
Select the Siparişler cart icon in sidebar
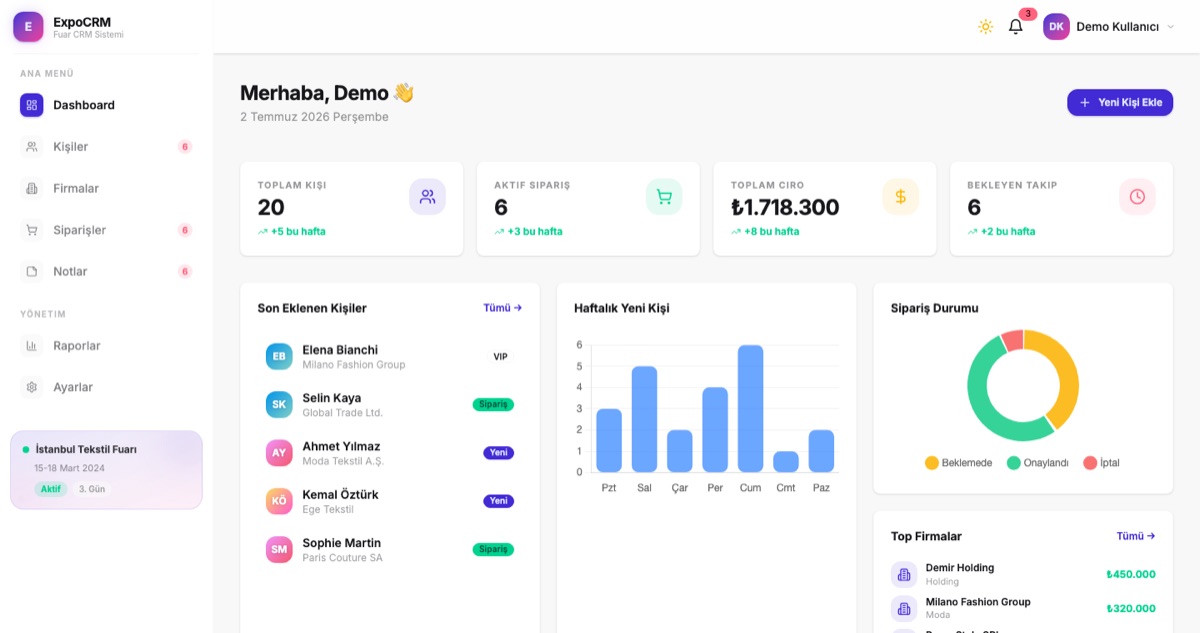coord(32,230)
